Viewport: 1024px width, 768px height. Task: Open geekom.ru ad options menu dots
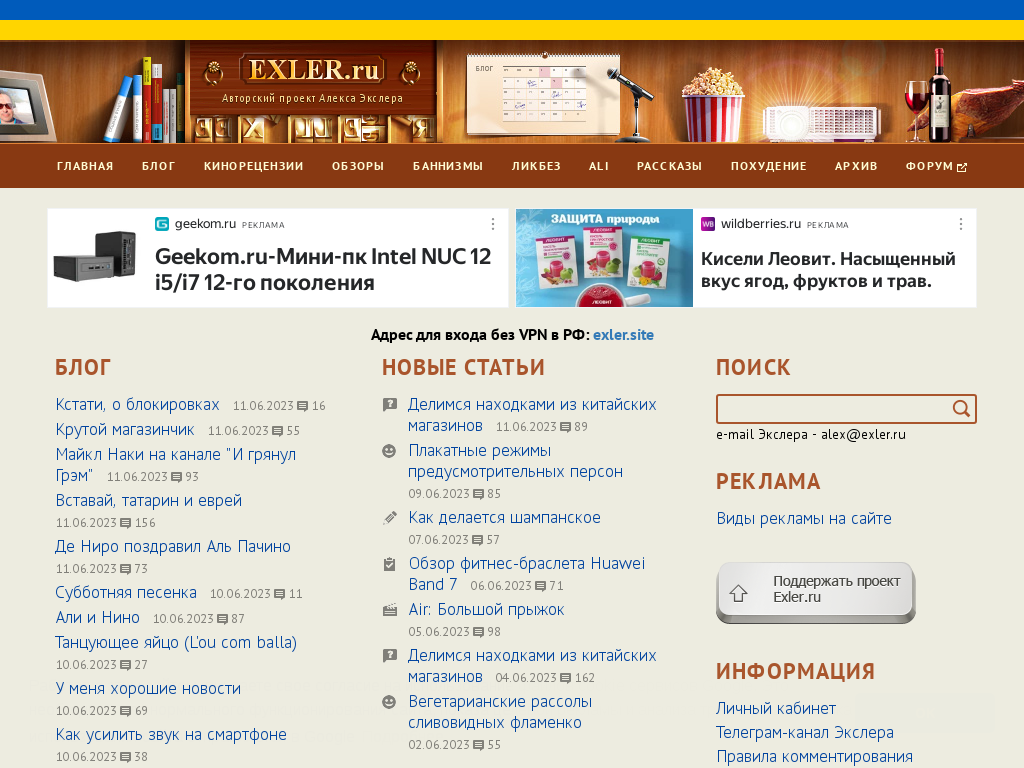pyautogui.click(x=493, y=224)
